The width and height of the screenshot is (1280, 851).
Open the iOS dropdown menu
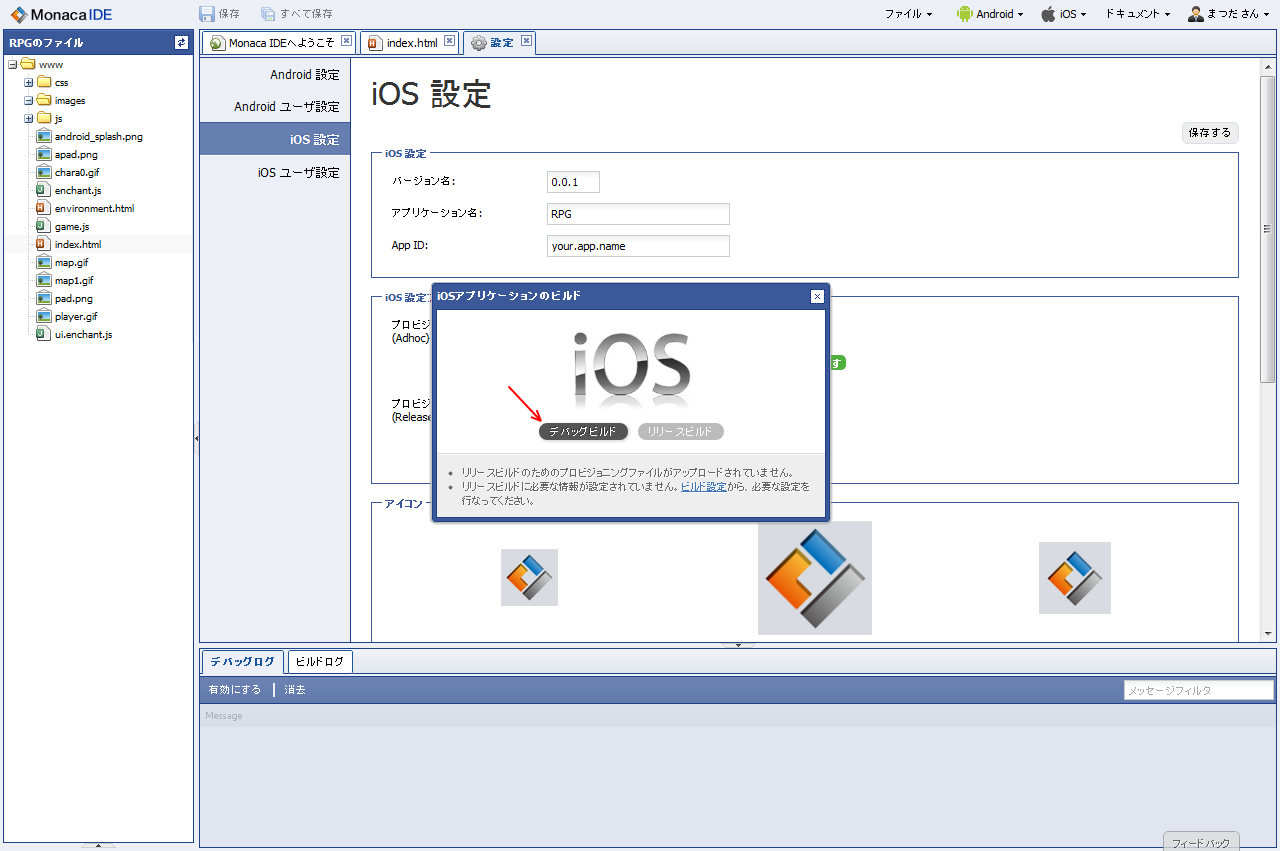pos(1064,14)
